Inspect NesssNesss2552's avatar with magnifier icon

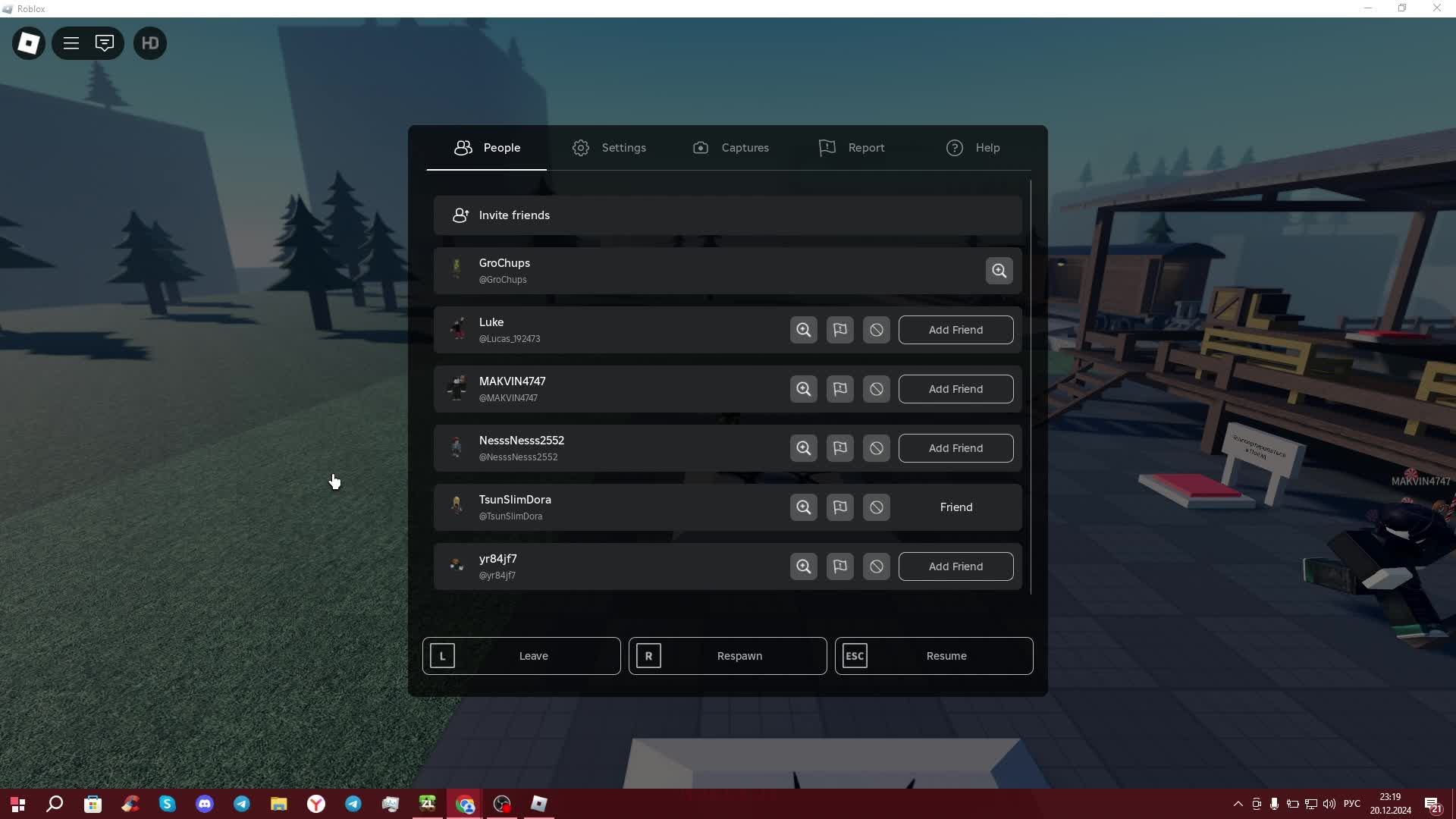(803, 448)
